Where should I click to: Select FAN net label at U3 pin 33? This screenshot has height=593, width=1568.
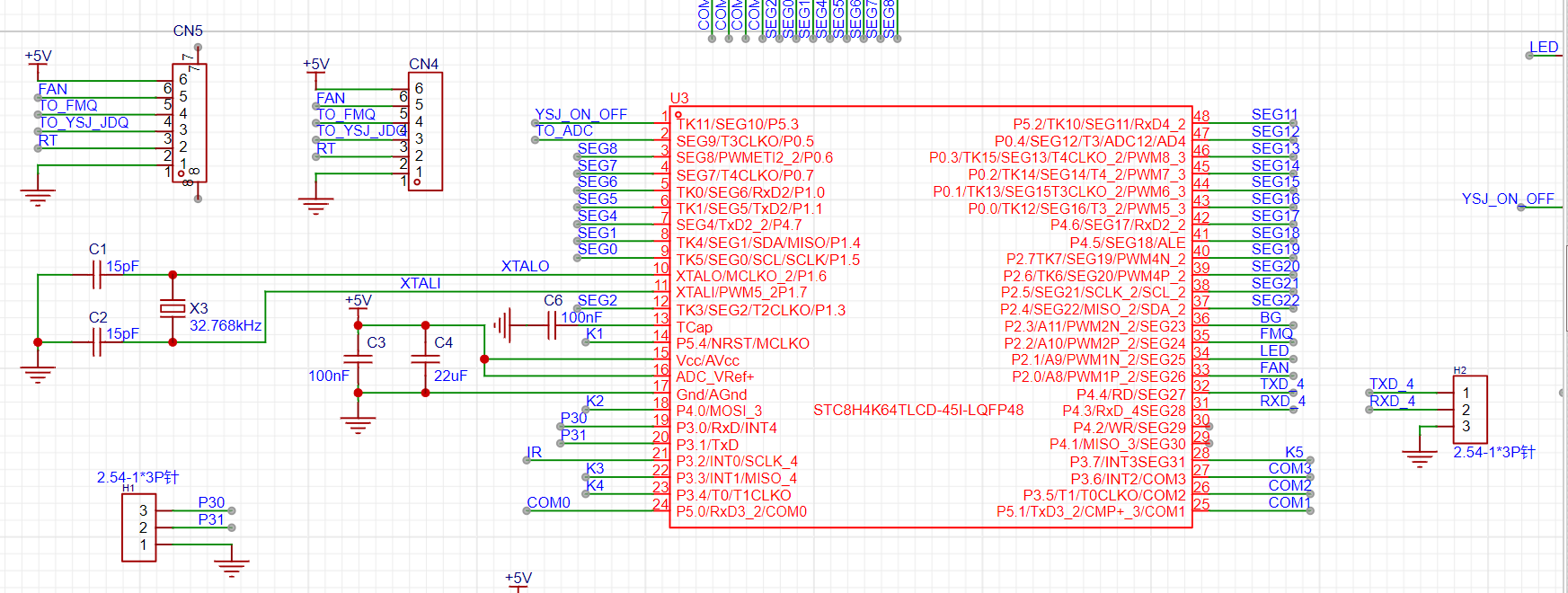point(1274,367)
